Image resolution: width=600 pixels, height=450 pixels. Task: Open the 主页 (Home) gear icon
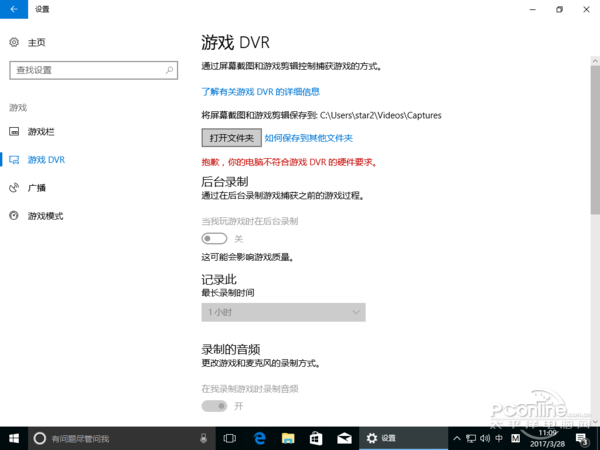14,43
